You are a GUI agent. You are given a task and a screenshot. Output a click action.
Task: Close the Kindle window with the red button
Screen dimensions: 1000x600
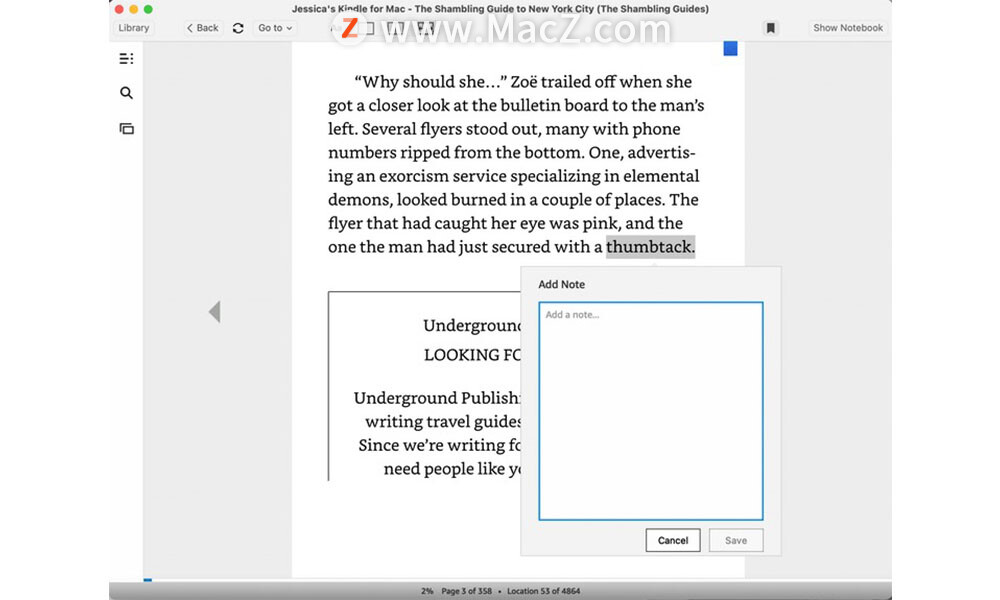click(x=119, y=9)
